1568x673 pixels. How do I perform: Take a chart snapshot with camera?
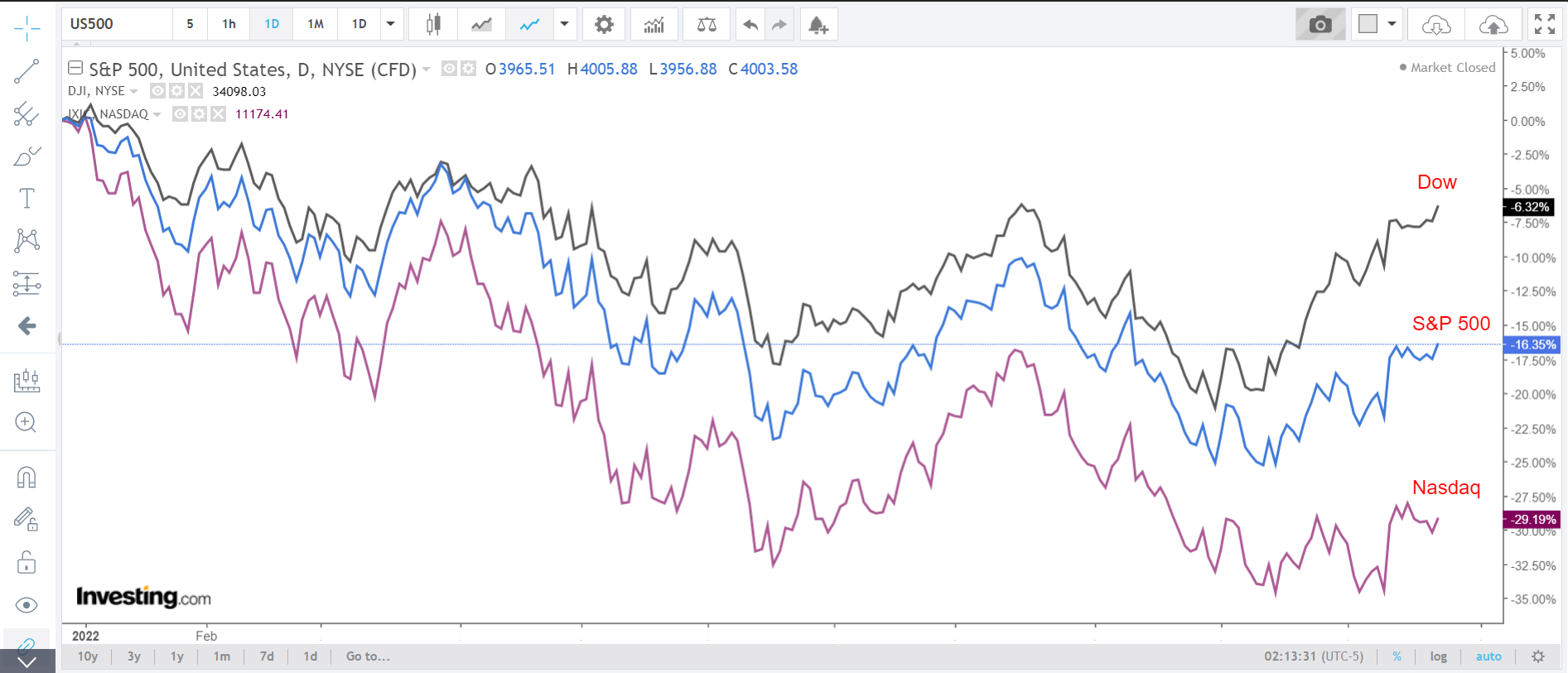pos(1320,24)
